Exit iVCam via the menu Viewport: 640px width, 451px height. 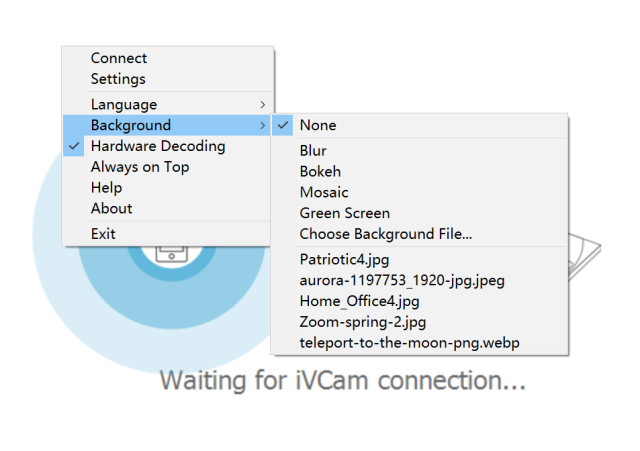pos(167,234)
